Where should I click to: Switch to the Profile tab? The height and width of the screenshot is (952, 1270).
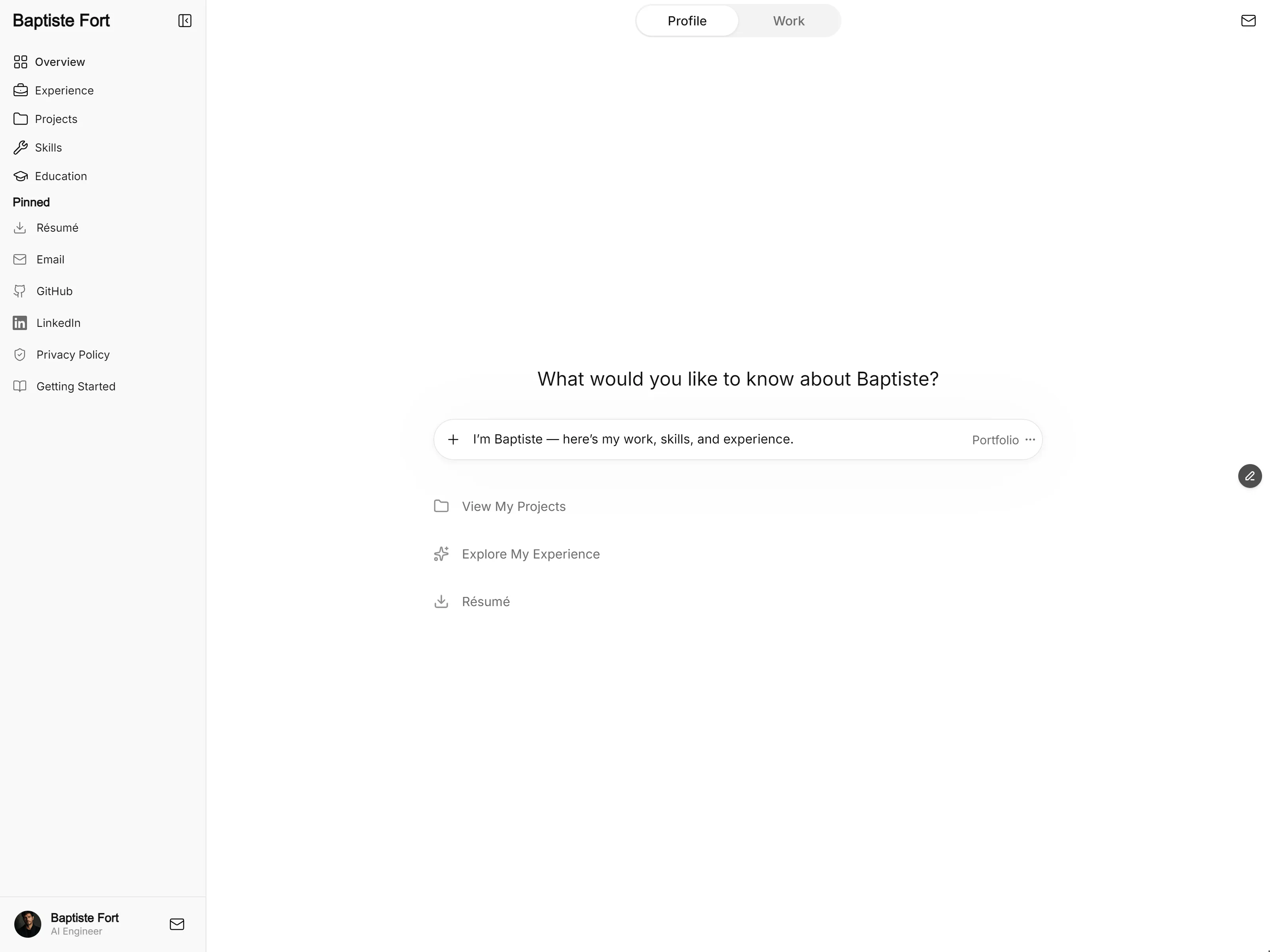(x=687, y=21)
